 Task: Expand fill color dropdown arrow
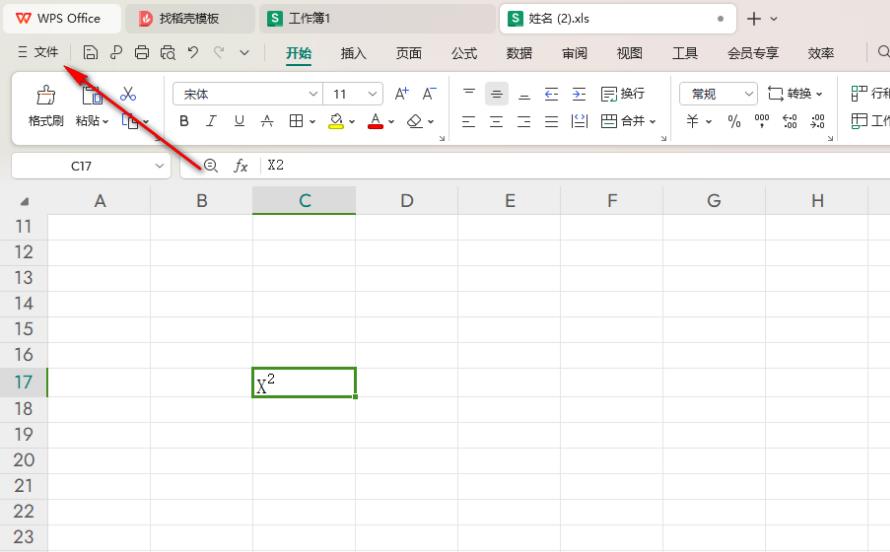pos(352,121)
